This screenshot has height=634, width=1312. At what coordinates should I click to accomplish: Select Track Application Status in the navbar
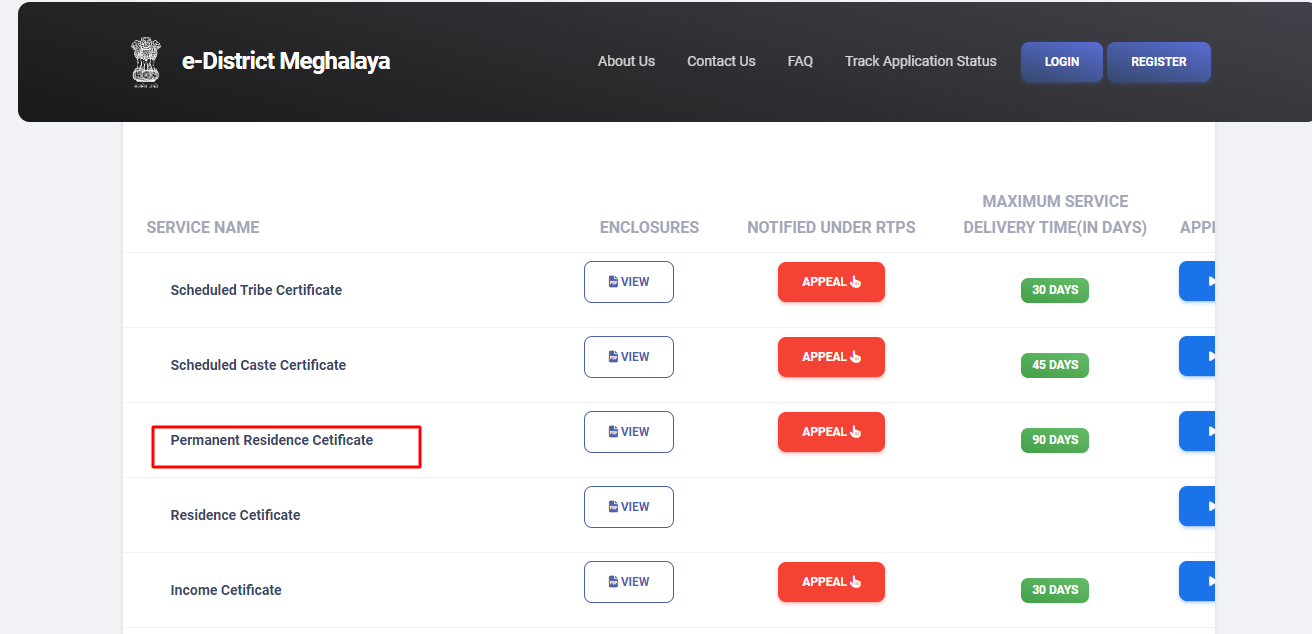pos(920,61)
